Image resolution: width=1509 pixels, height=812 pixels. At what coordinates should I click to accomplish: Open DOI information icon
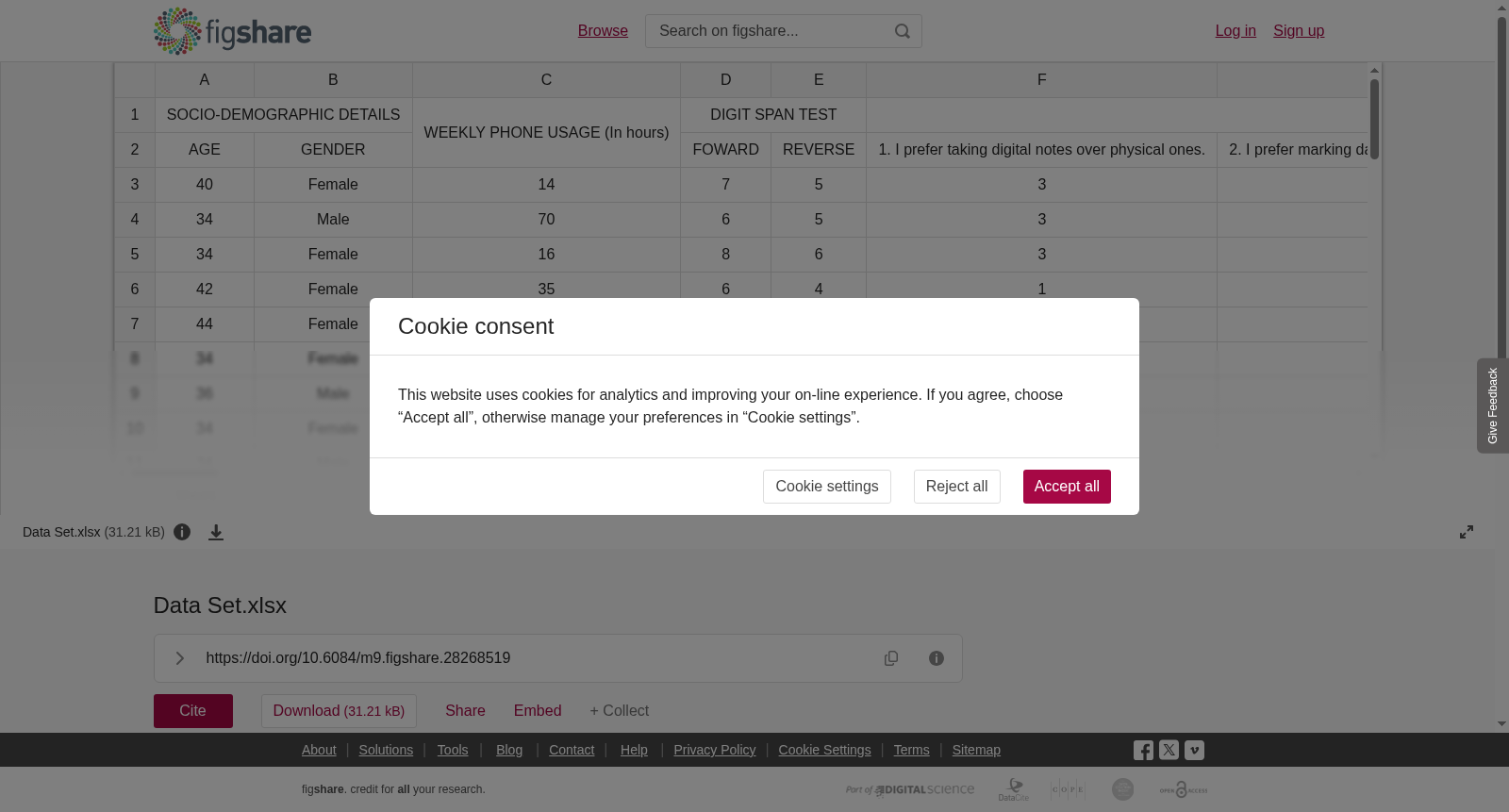pos(937,658)
